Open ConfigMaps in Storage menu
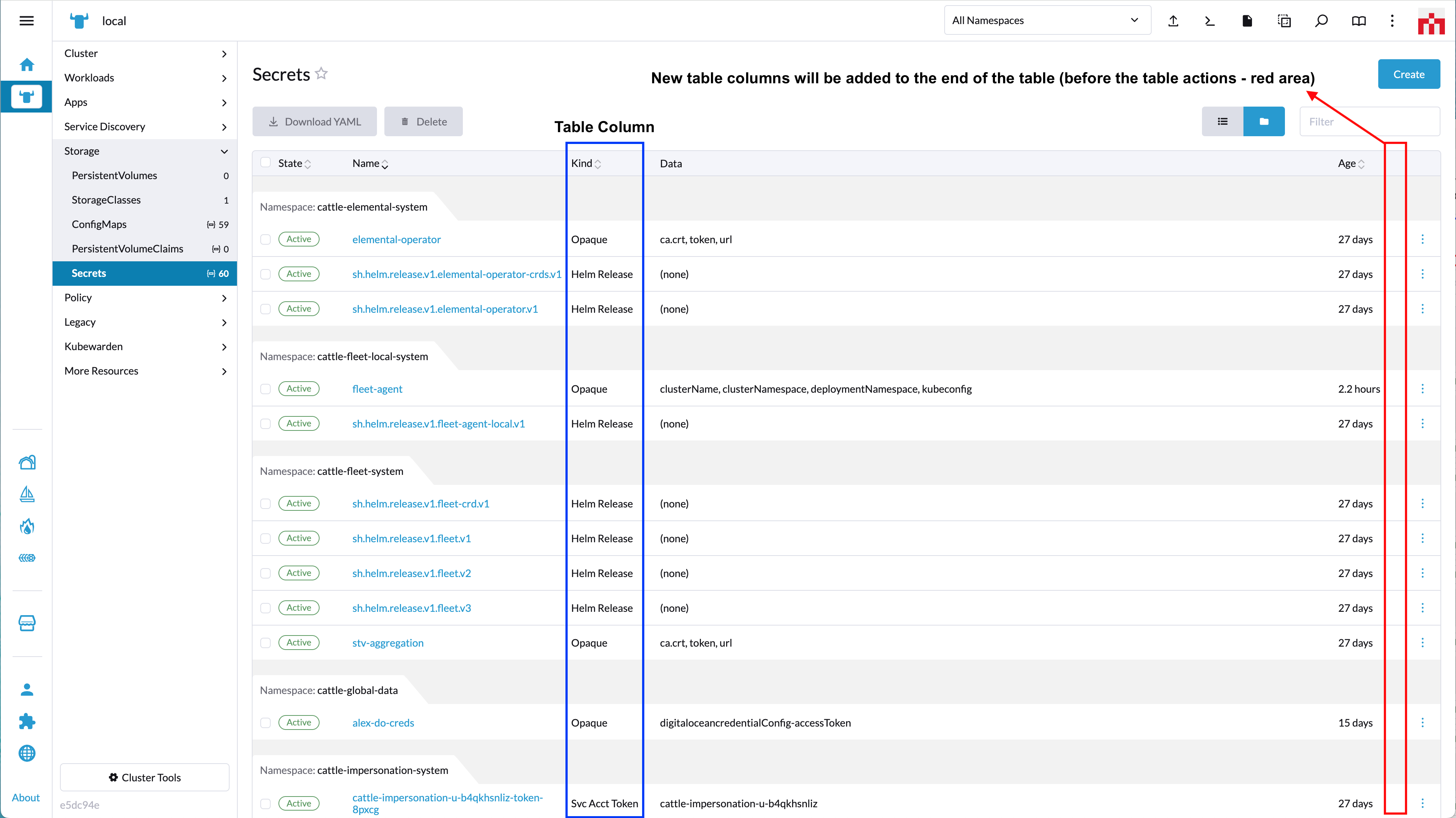Screen dimensions: 1456x818 click(x=145, y=224)
